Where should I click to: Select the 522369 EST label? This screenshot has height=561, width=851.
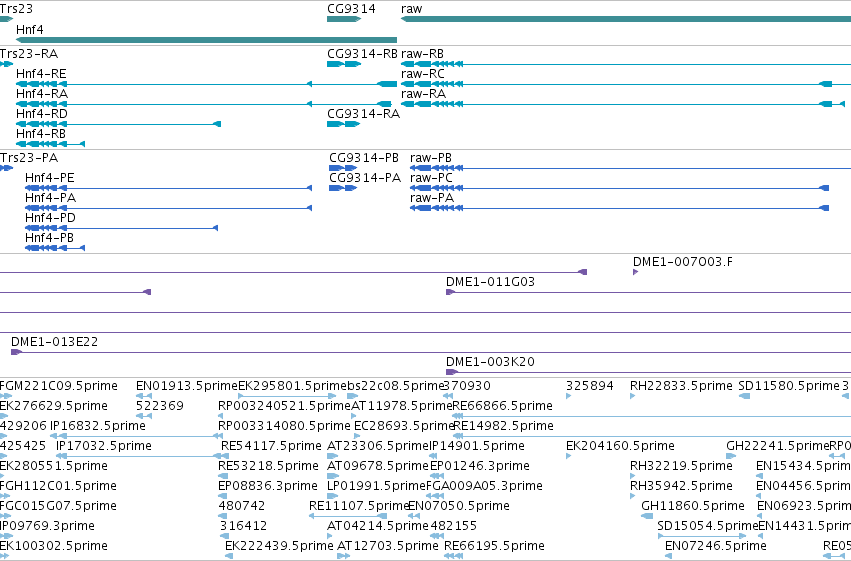click(160, 406)
